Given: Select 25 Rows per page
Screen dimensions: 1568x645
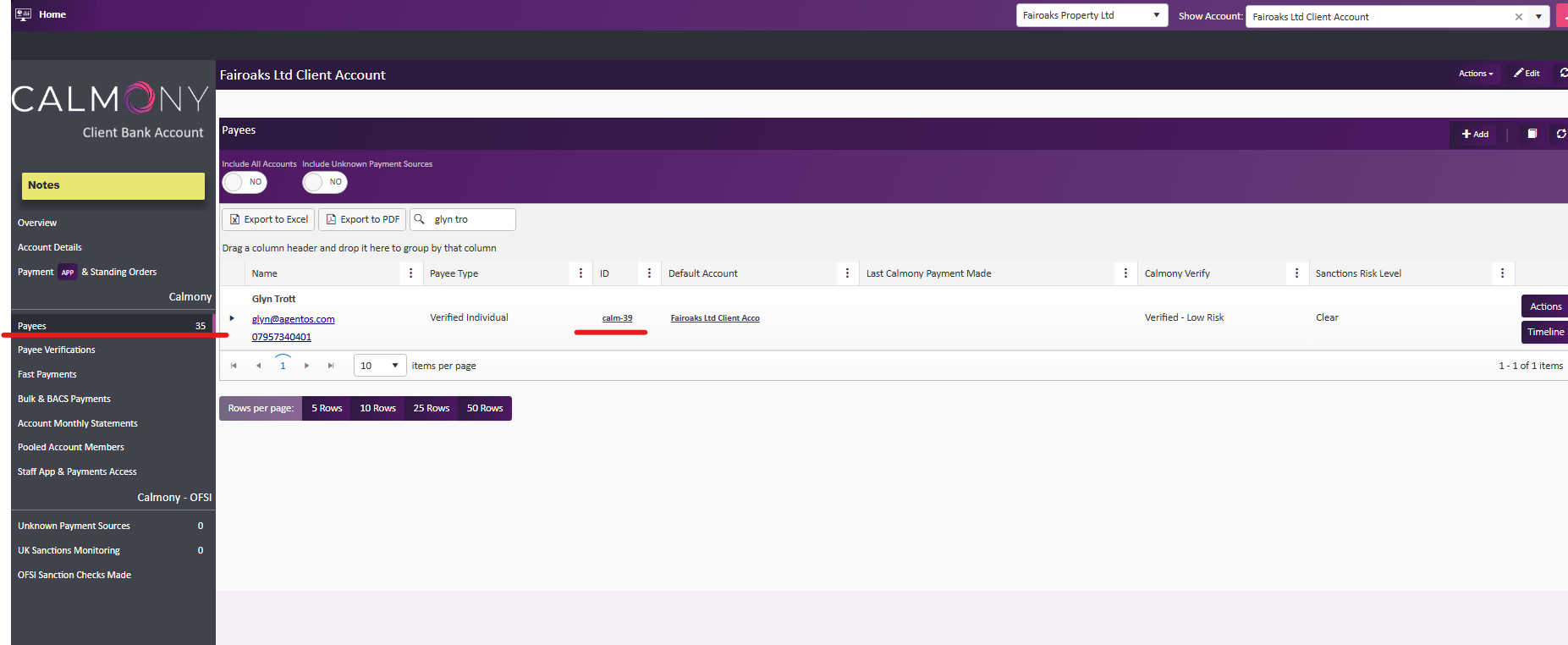Looking at the screenshot, I should 431,408.
